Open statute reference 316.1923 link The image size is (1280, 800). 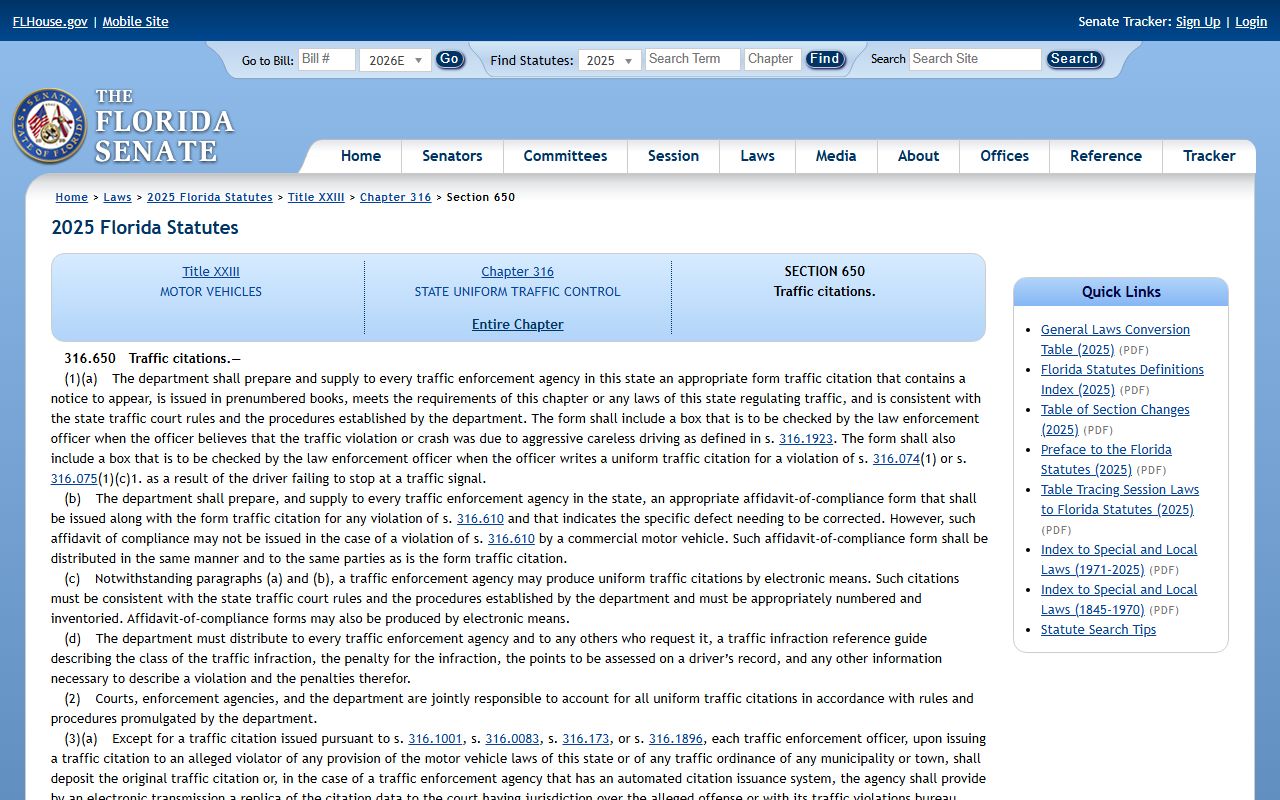coord(806,438)
